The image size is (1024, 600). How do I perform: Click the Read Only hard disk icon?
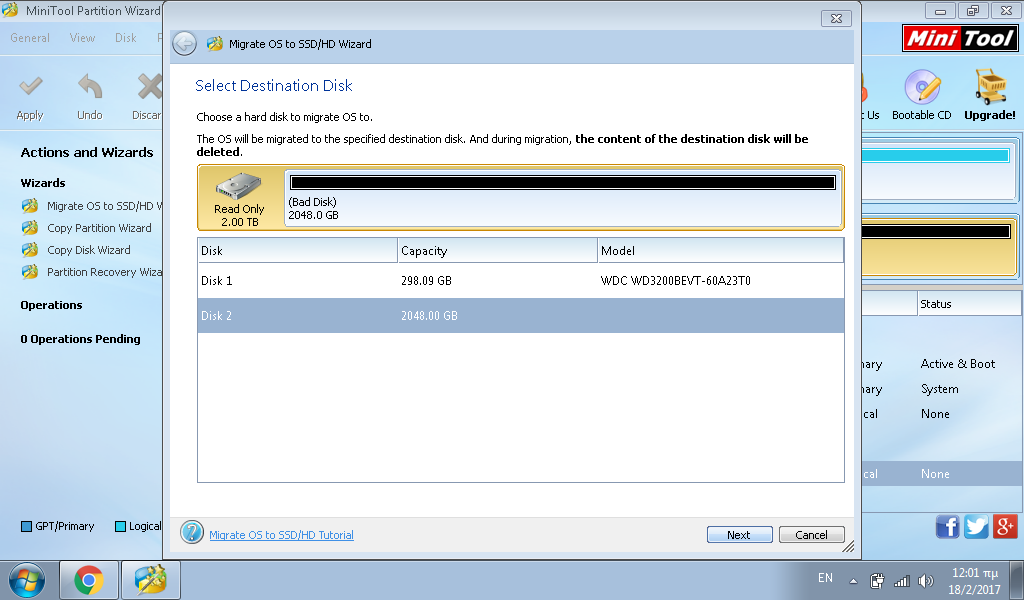239,186
